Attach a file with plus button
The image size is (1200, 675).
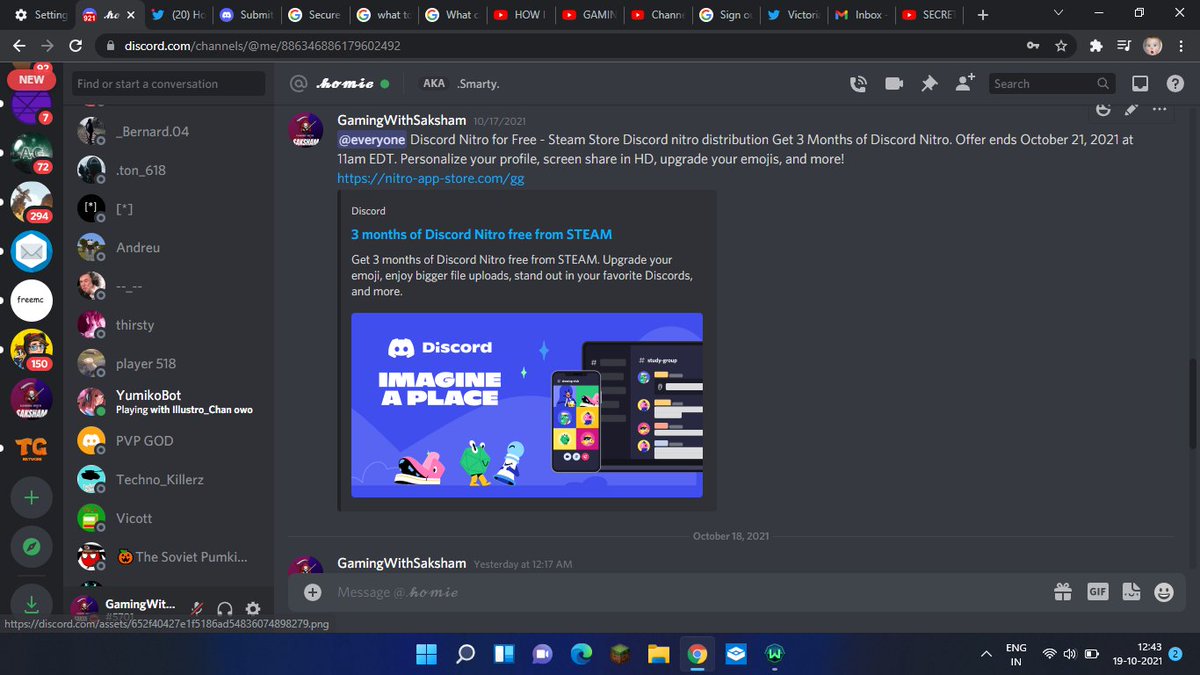(312, 592)
